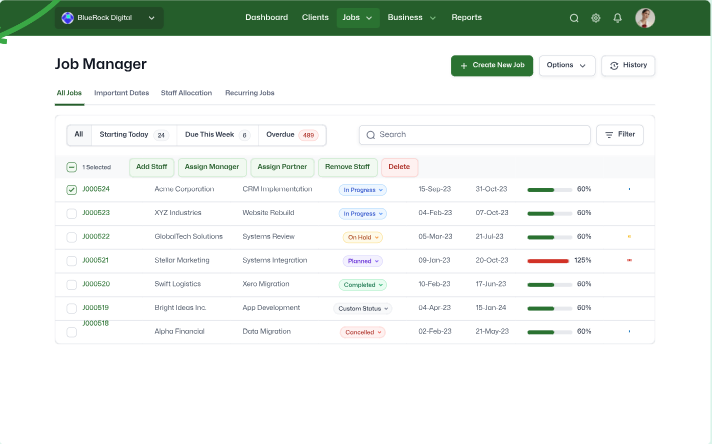Switch to the Important Dates tab

pyautogui.click(x=121, y=93)
